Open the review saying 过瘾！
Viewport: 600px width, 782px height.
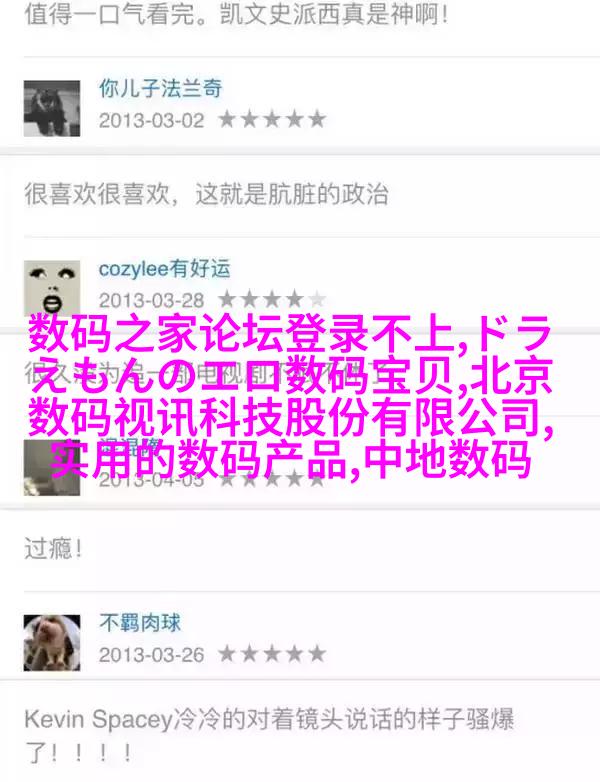pyautogui.click(x=53, y=549)
